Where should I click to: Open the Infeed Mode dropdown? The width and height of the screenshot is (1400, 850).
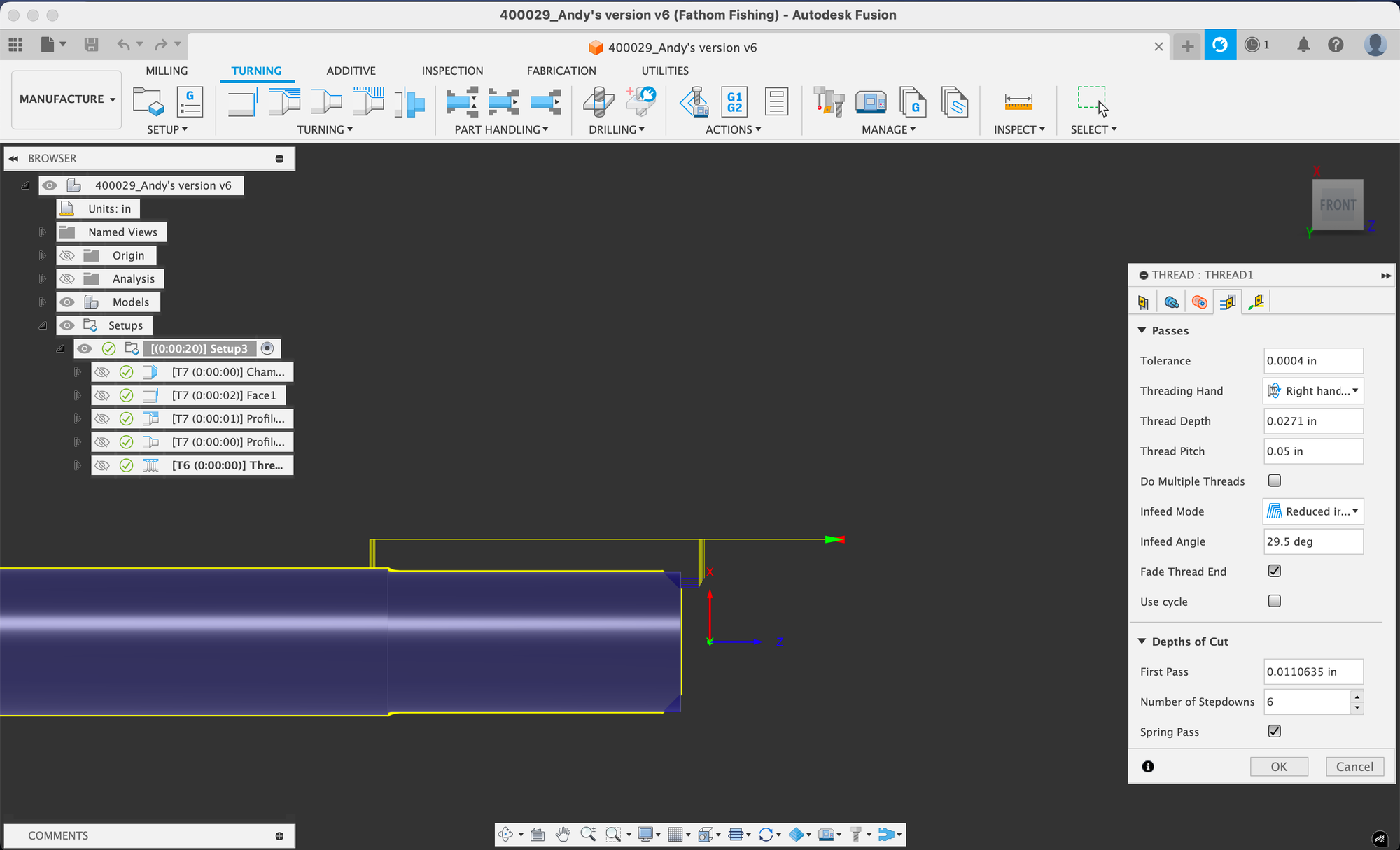[x=1313, y=511]
